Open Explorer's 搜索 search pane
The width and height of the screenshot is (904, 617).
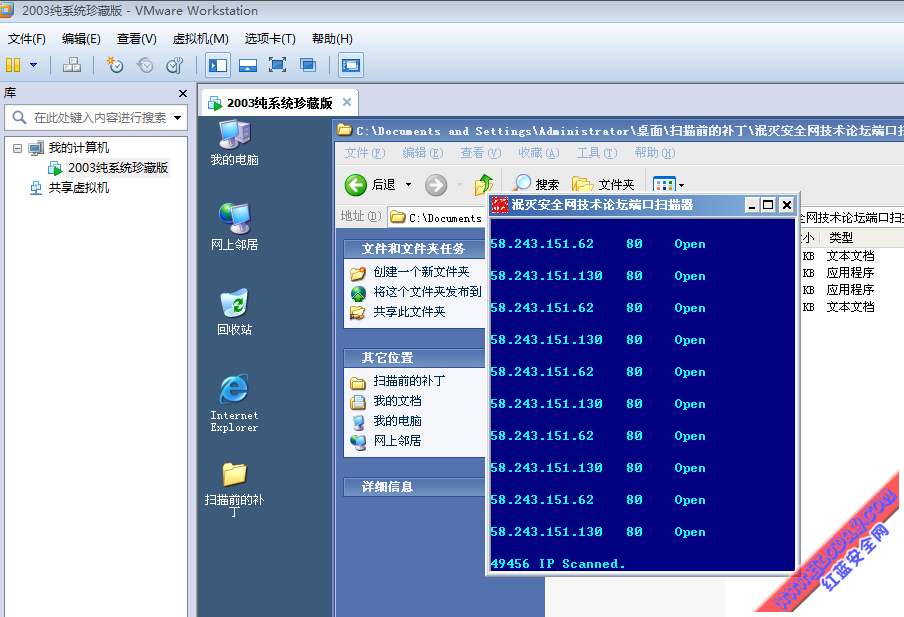[536, 184]
